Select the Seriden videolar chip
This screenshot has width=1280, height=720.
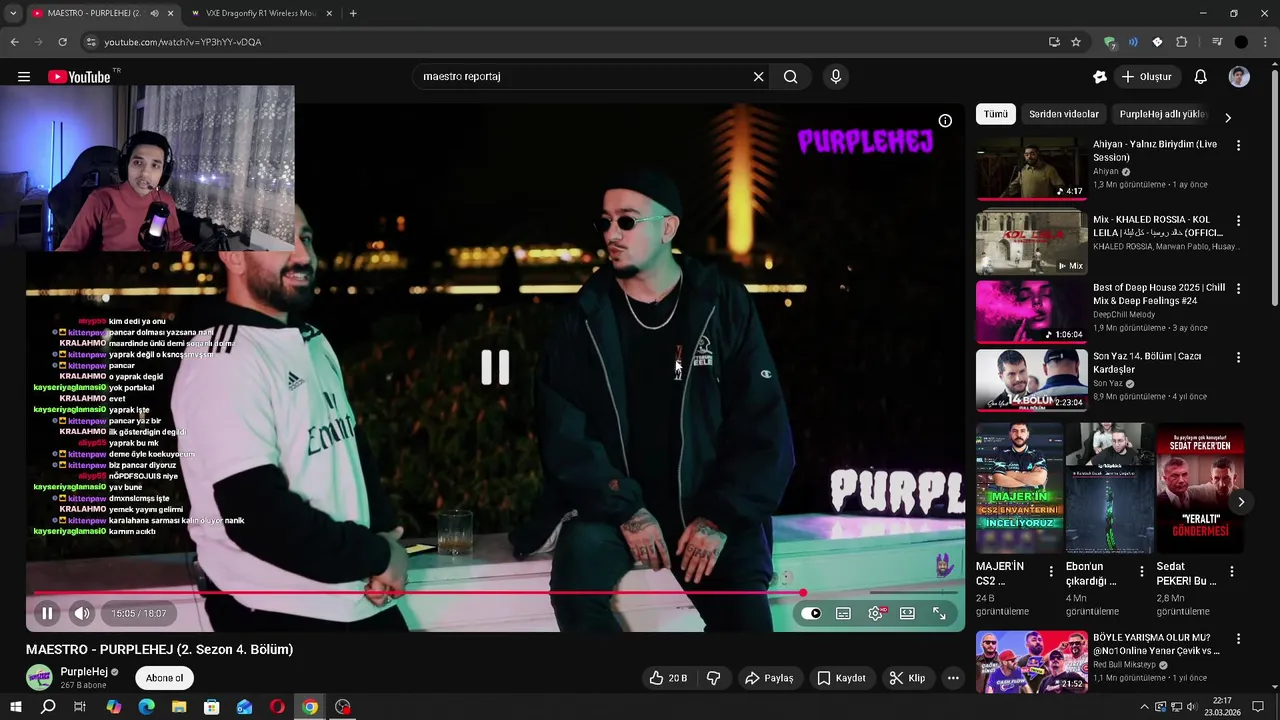[1064, 114]
